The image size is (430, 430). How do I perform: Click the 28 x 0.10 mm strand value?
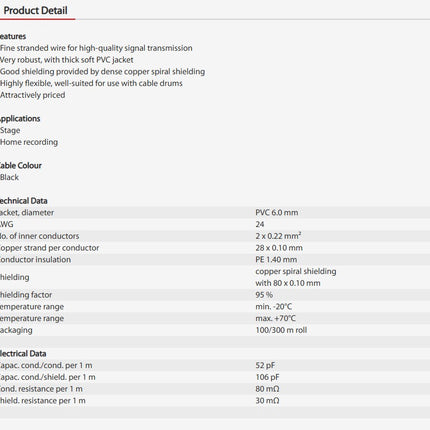click(x=279, y=248)
